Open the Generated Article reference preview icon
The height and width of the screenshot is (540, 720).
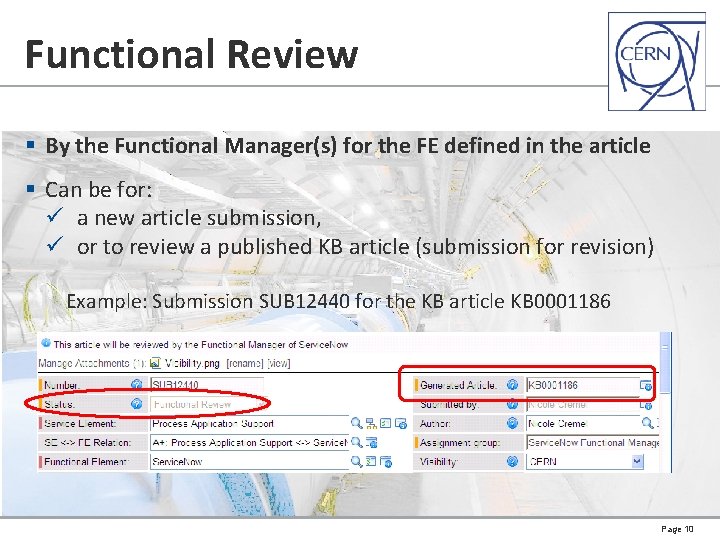646,385
